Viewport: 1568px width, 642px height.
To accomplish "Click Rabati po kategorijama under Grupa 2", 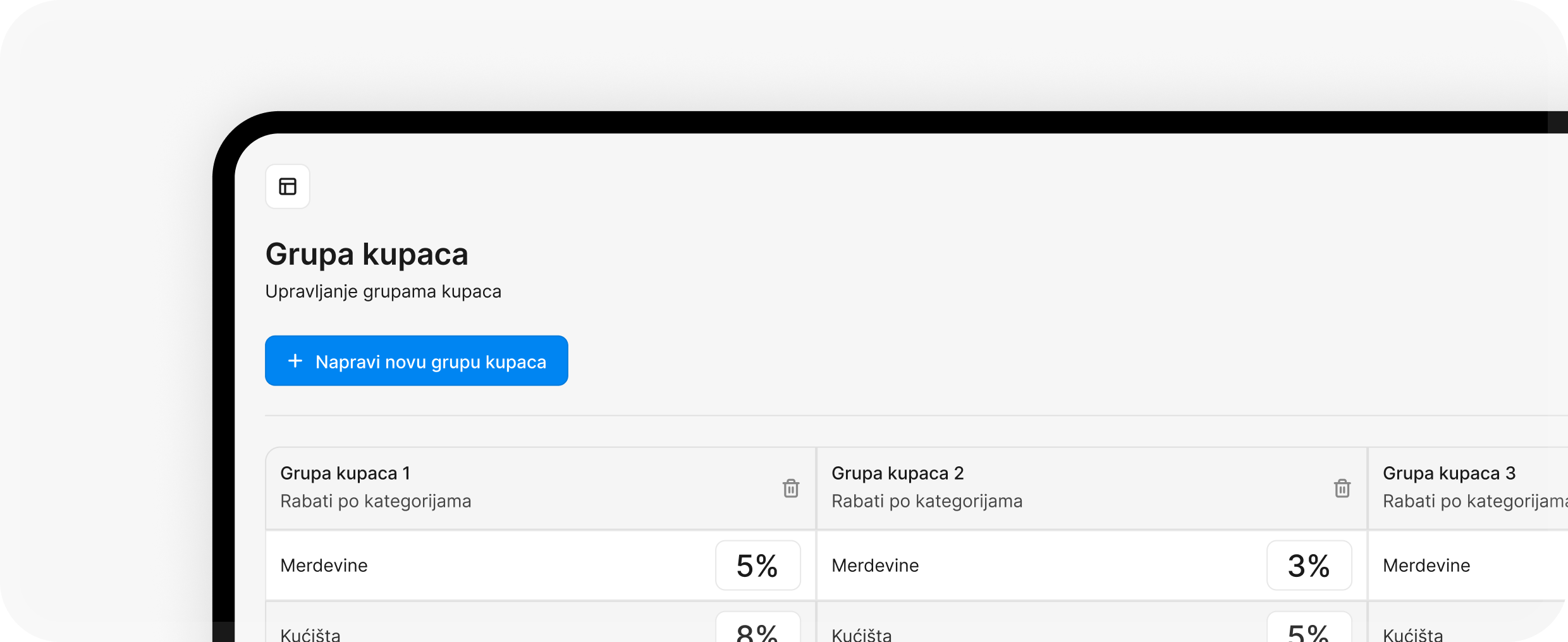I will (x=927, y=501).
